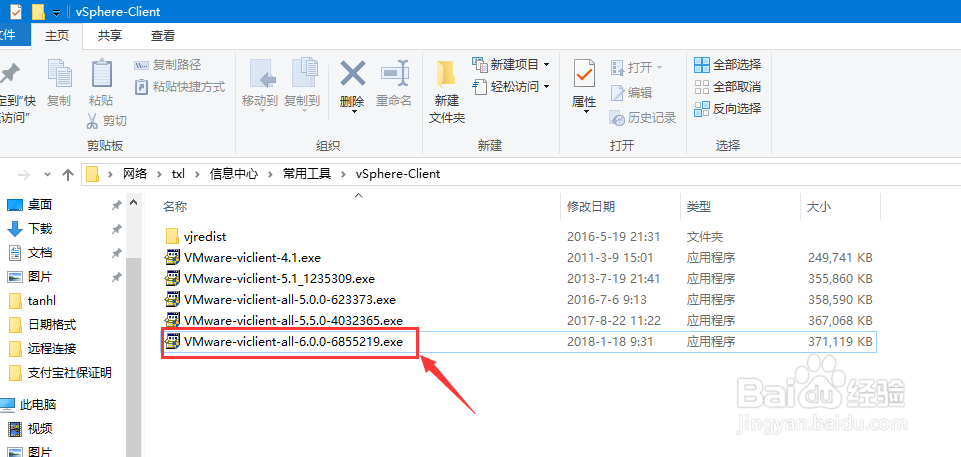Open 支付宝社保证明 folder in navigation pane
This screenshot has width=961, height=457.
[69, 372]
